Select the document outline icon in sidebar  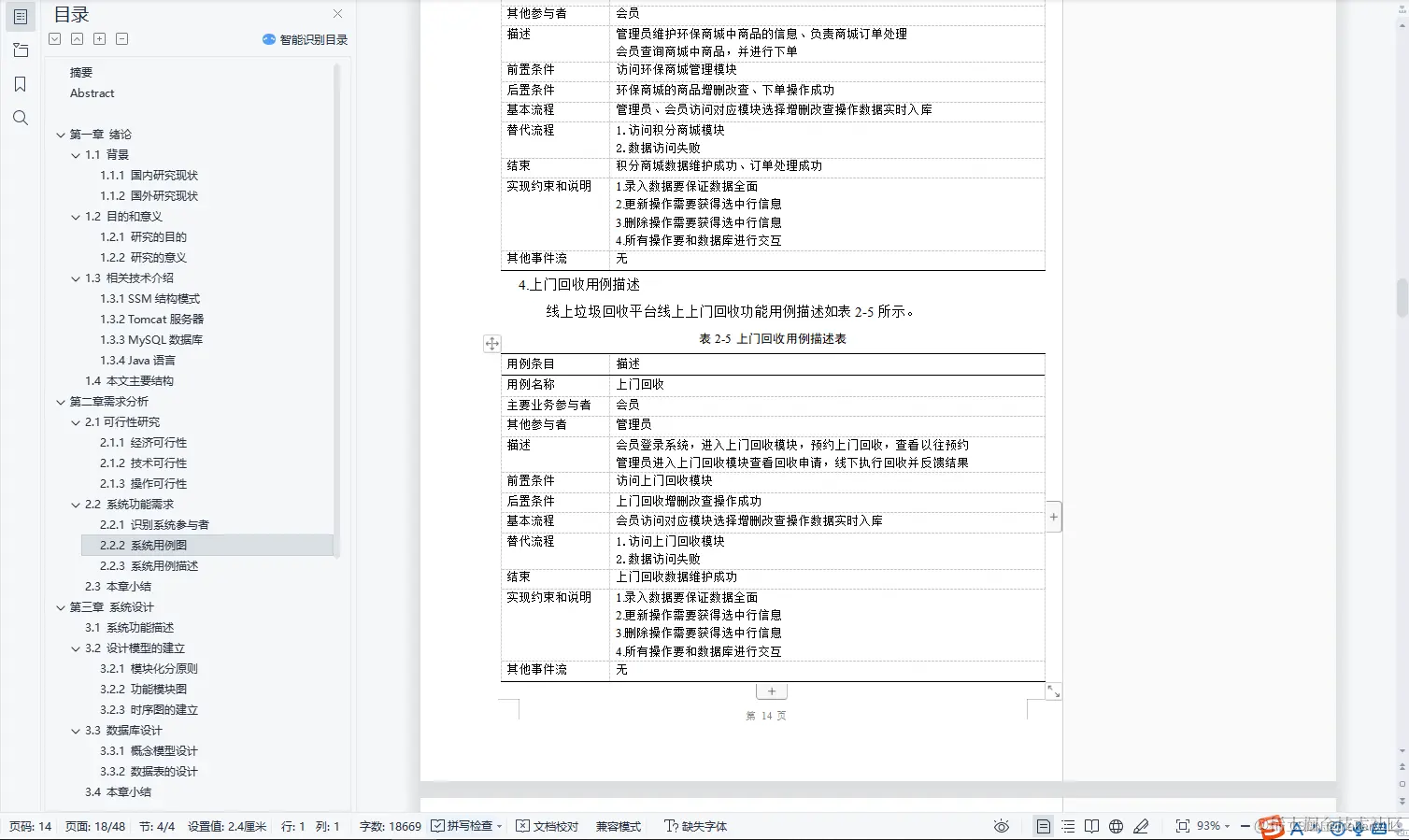(x=21, y=16)
